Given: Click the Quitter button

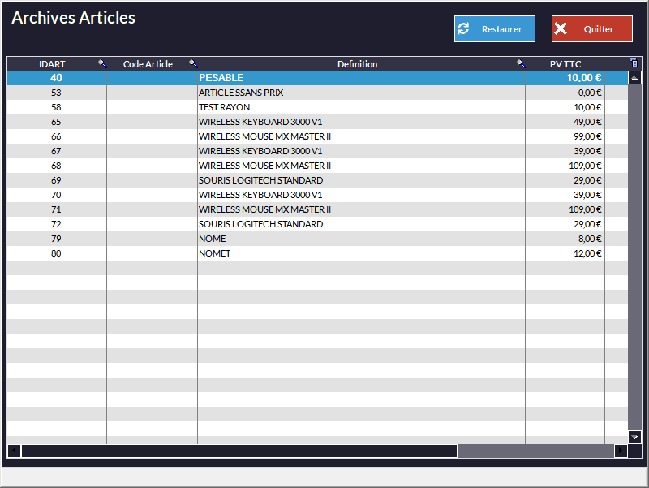Looking at the screenshot, I should click(592, 29).
